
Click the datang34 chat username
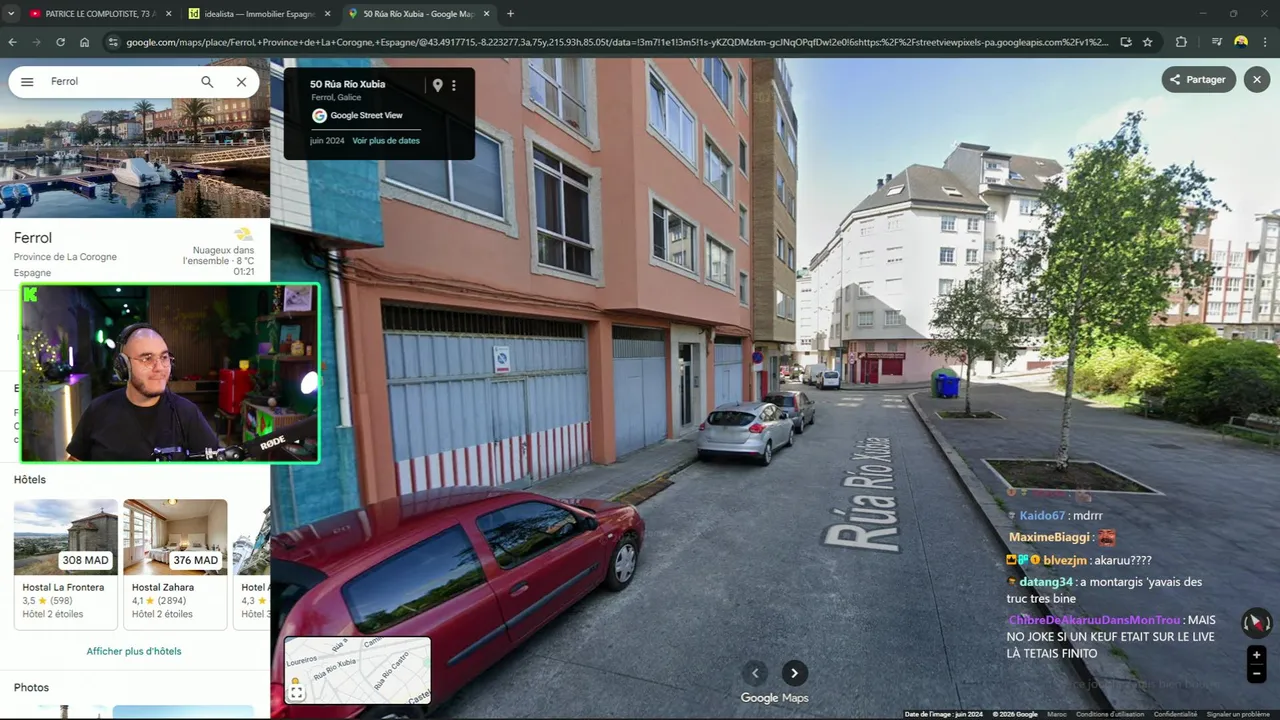(x=1046, y=582)
